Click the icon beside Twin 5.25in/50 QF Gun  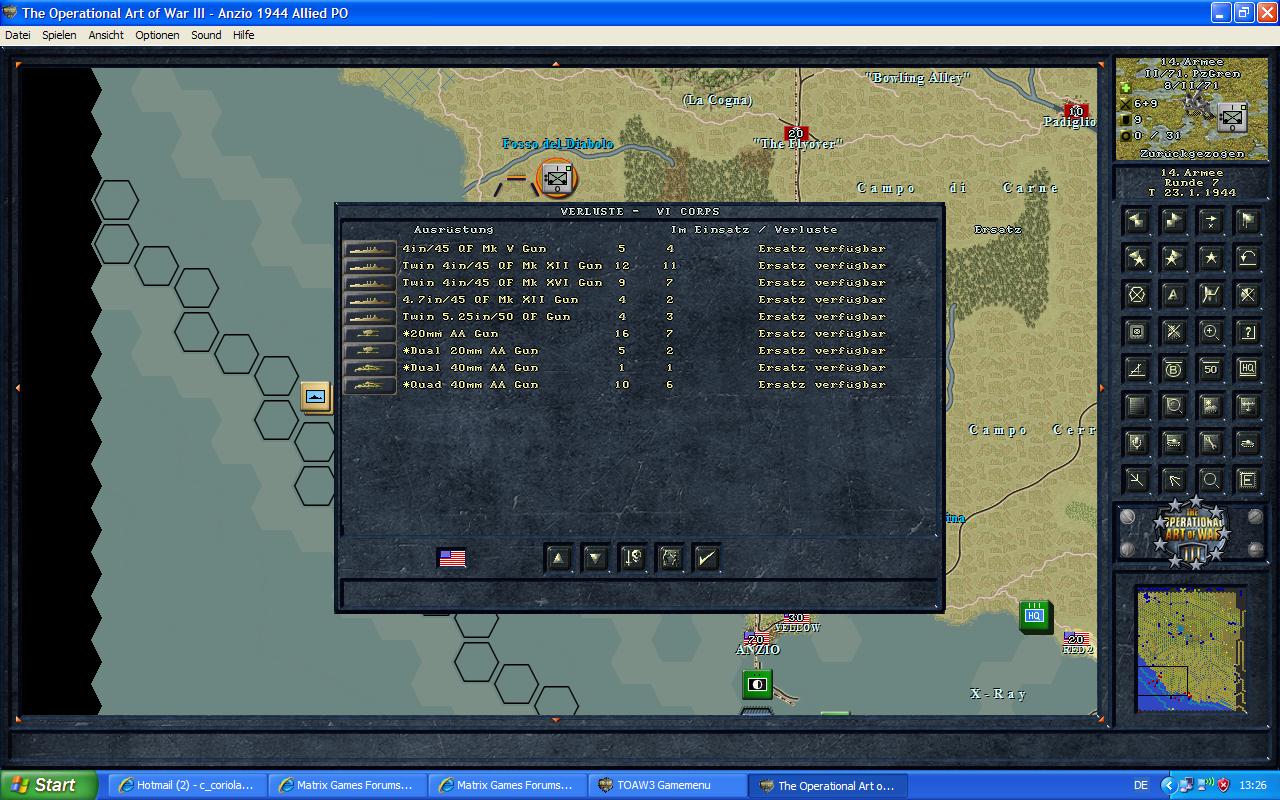point(369,317)
